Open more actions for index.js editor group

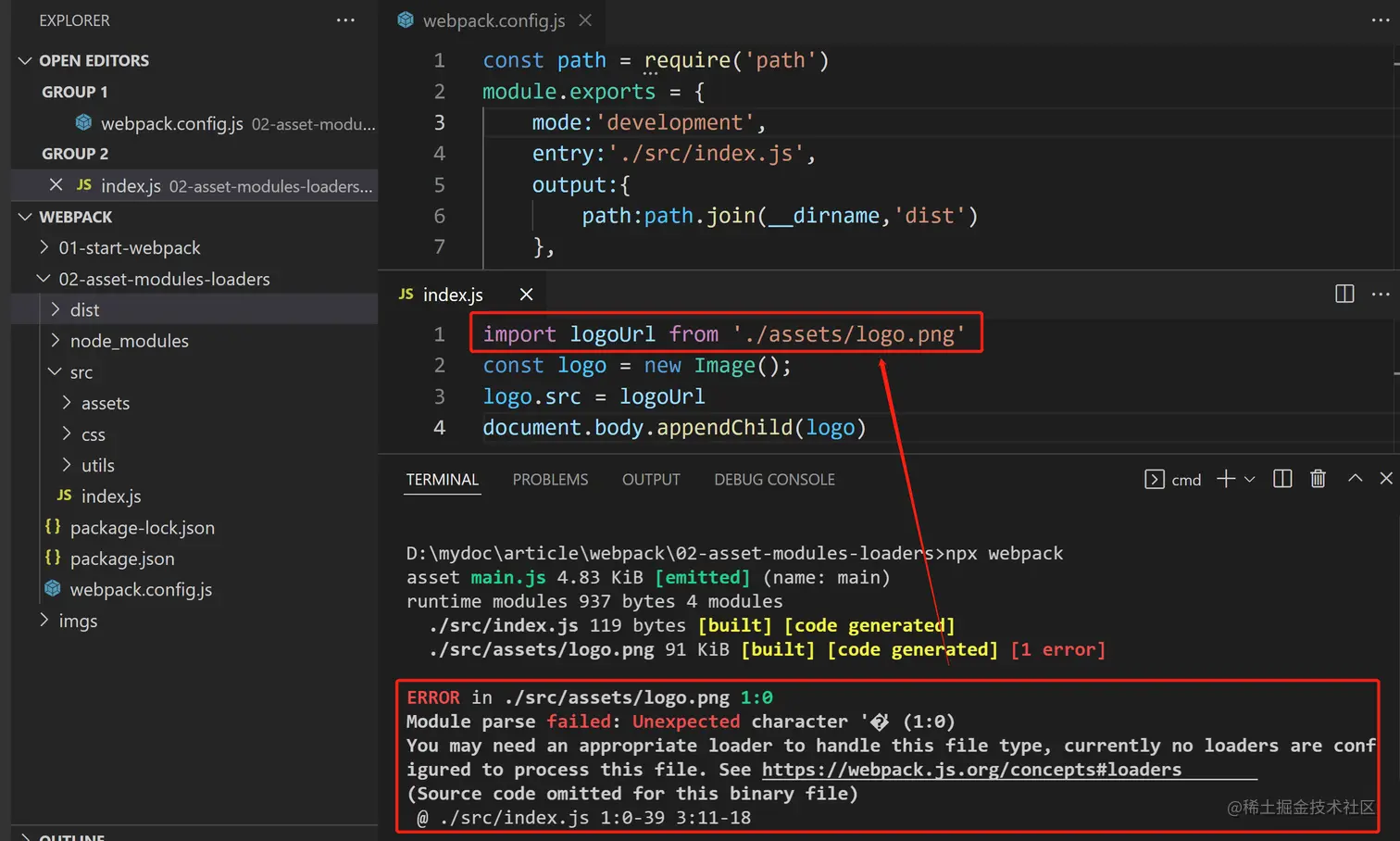[x=1381, y=294]
